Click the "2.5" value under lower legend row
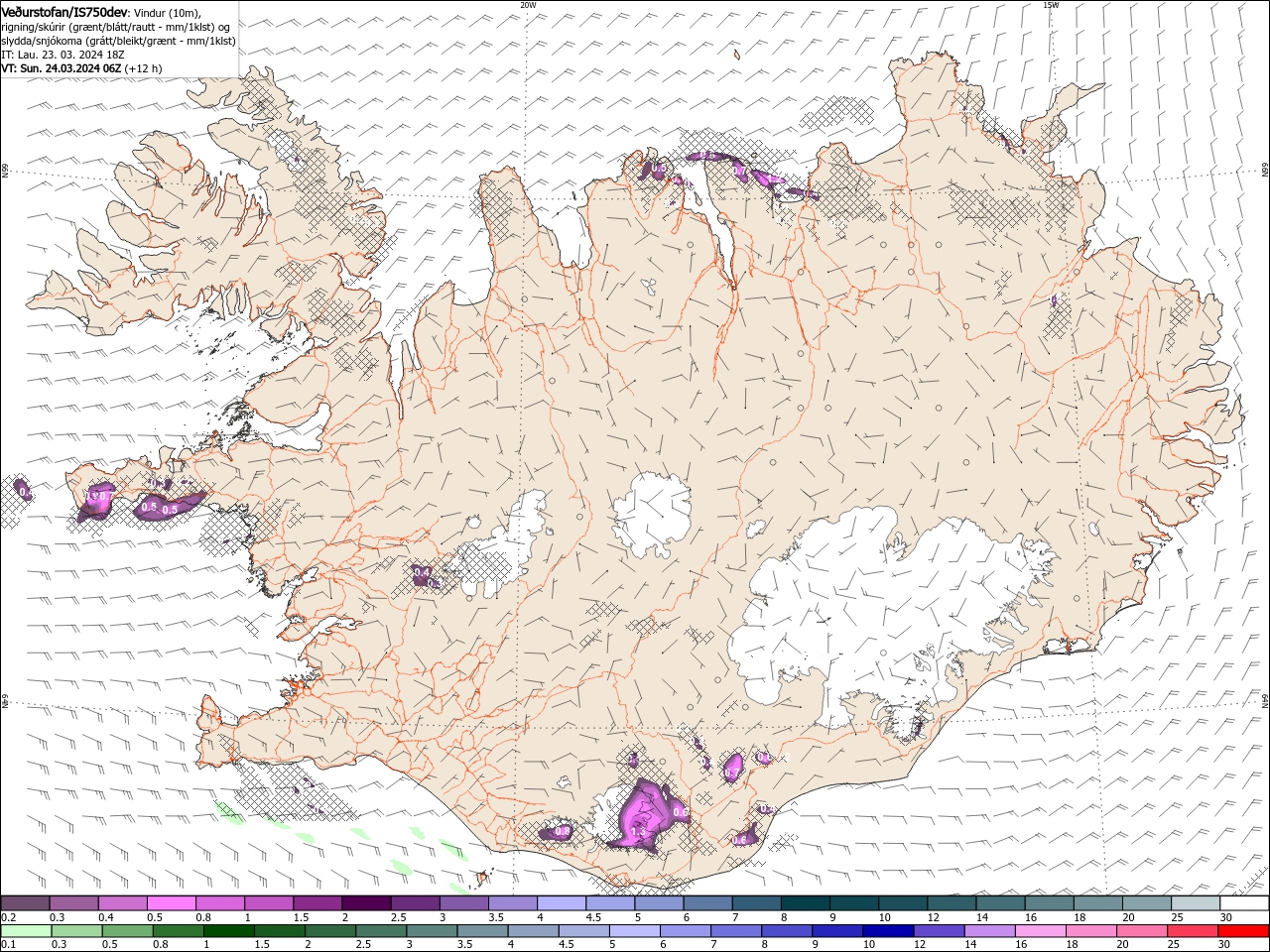 [363, 945]
